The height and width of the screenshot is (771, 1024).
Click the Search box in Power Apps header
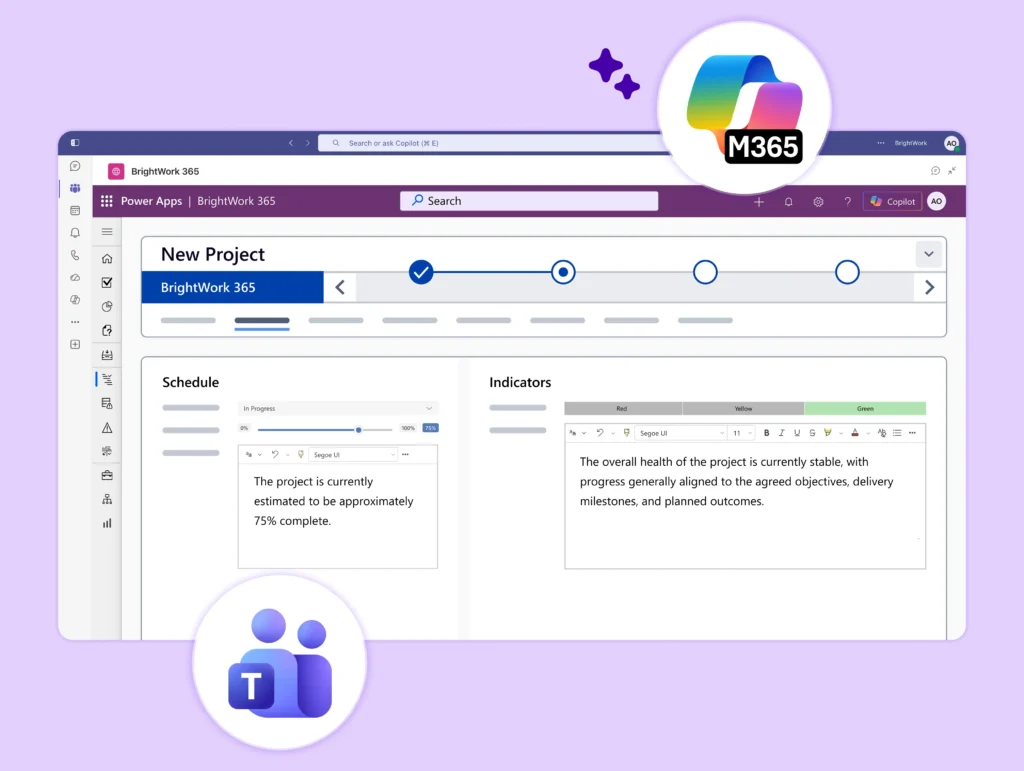tap(529, 201)
